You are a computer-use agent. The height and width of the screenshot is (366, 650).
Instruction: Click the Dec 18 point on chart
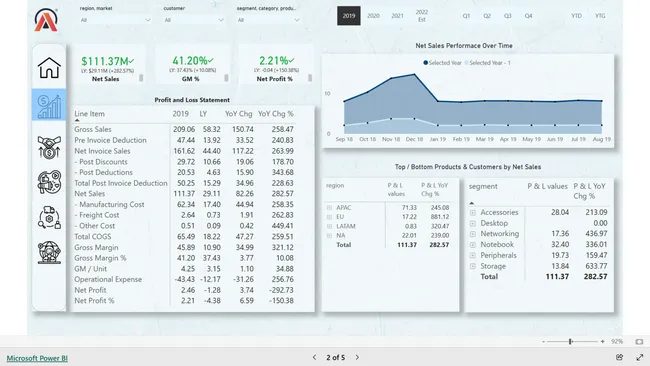coord(414,75)
